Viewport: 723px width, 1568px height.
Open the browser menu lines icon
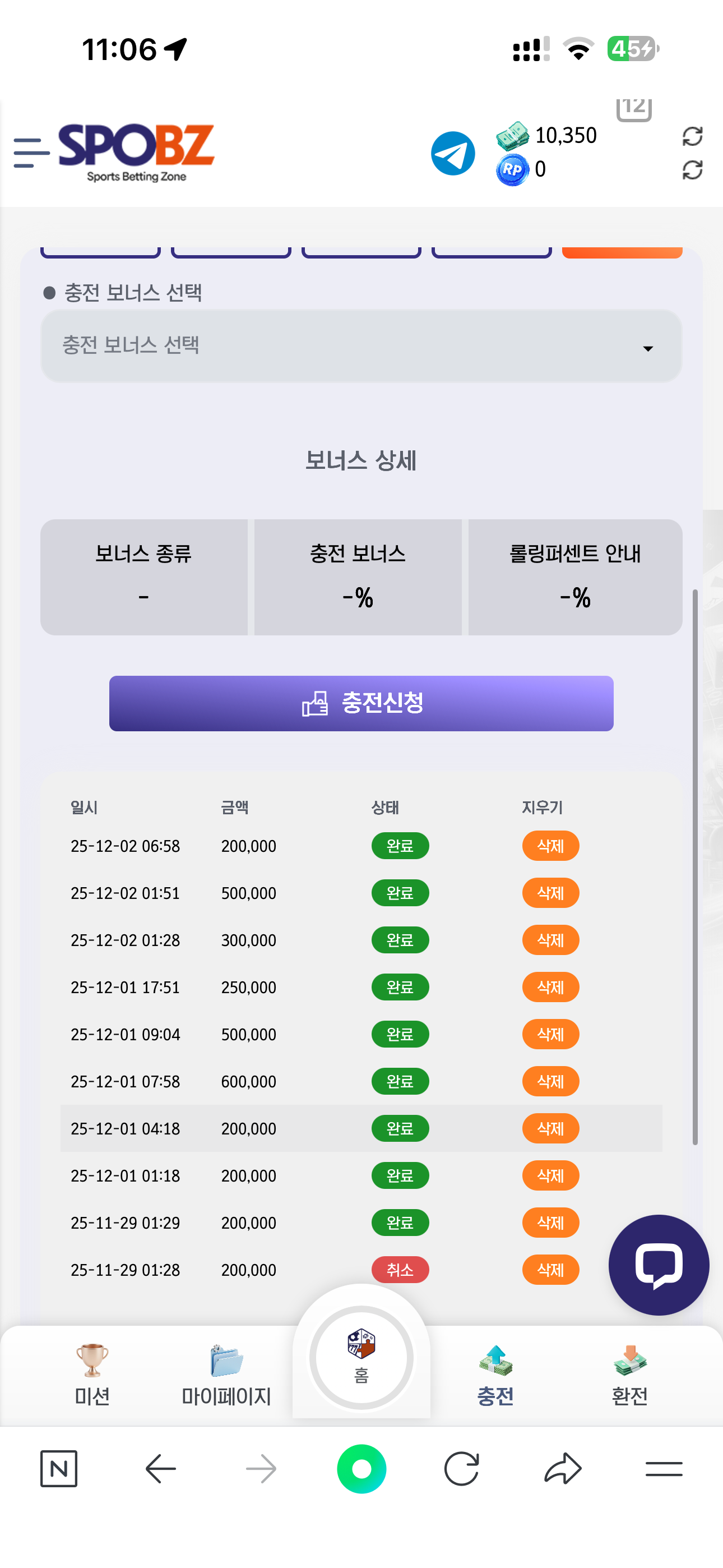(664, 1469)
